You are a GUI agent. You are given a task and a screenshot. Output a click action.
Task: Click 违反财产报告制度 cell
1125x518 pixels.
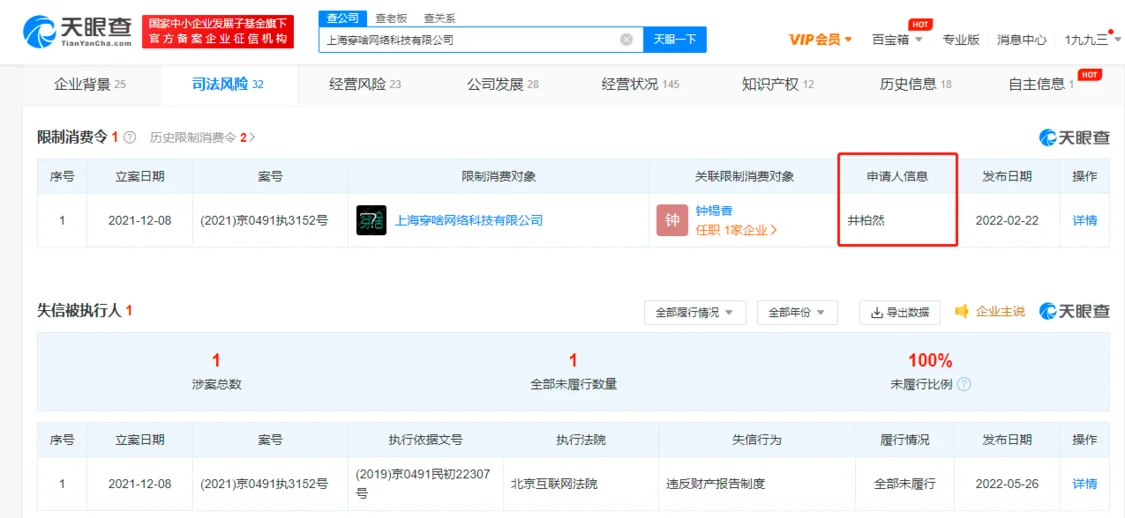715,484
